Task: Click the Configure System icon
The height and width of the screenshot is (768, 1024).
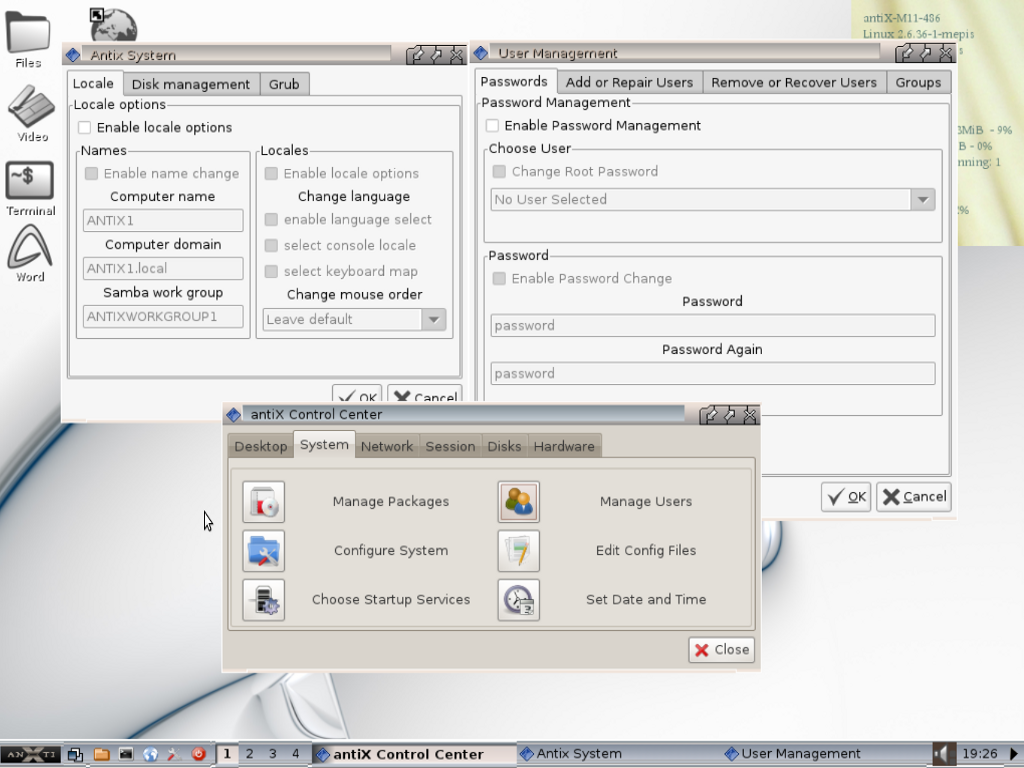Action: click(263, 551)
